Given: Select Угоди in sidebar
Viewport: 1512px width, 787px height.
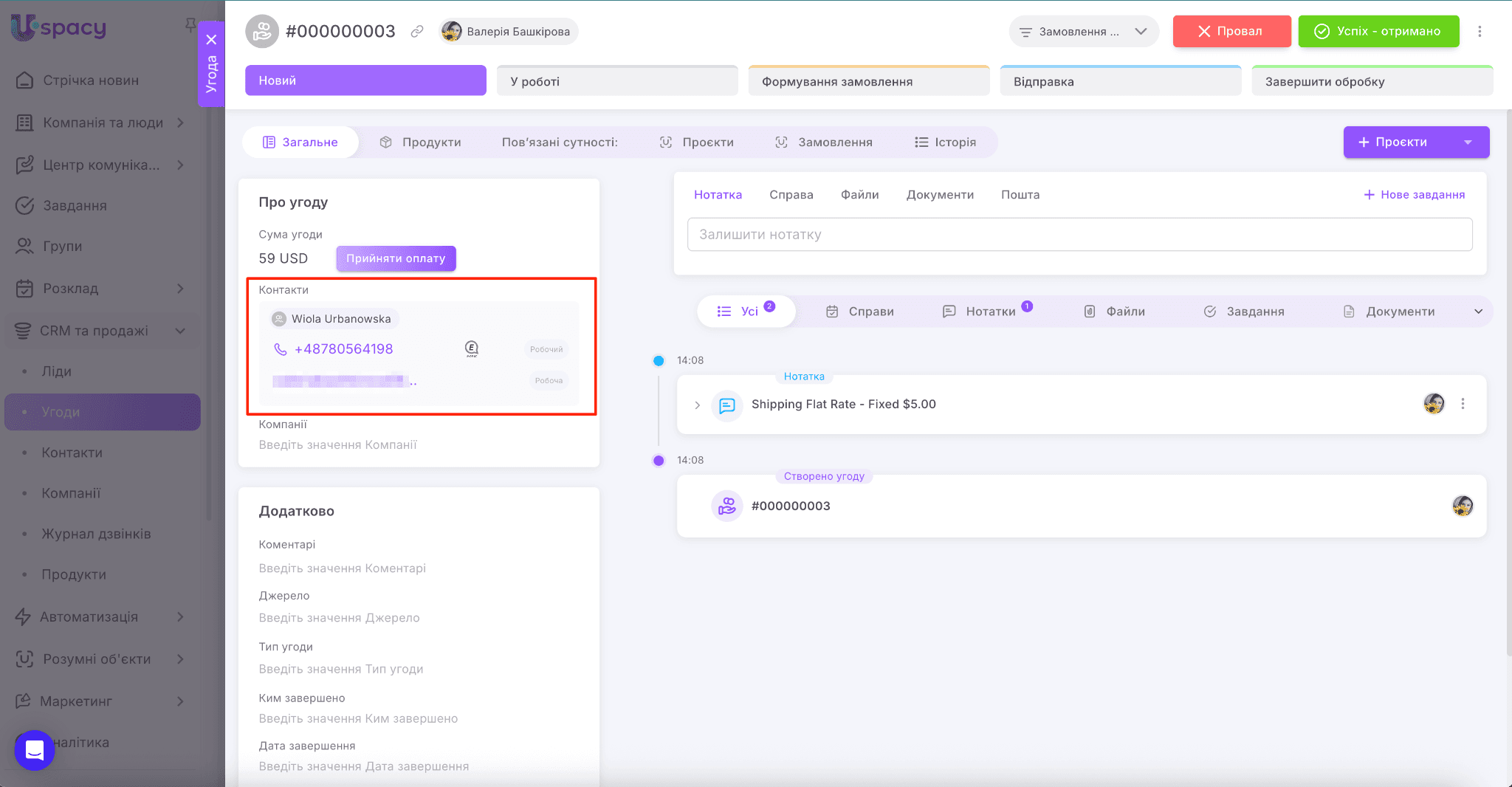Looking at the screenshot, I should (x=103, y=412).
